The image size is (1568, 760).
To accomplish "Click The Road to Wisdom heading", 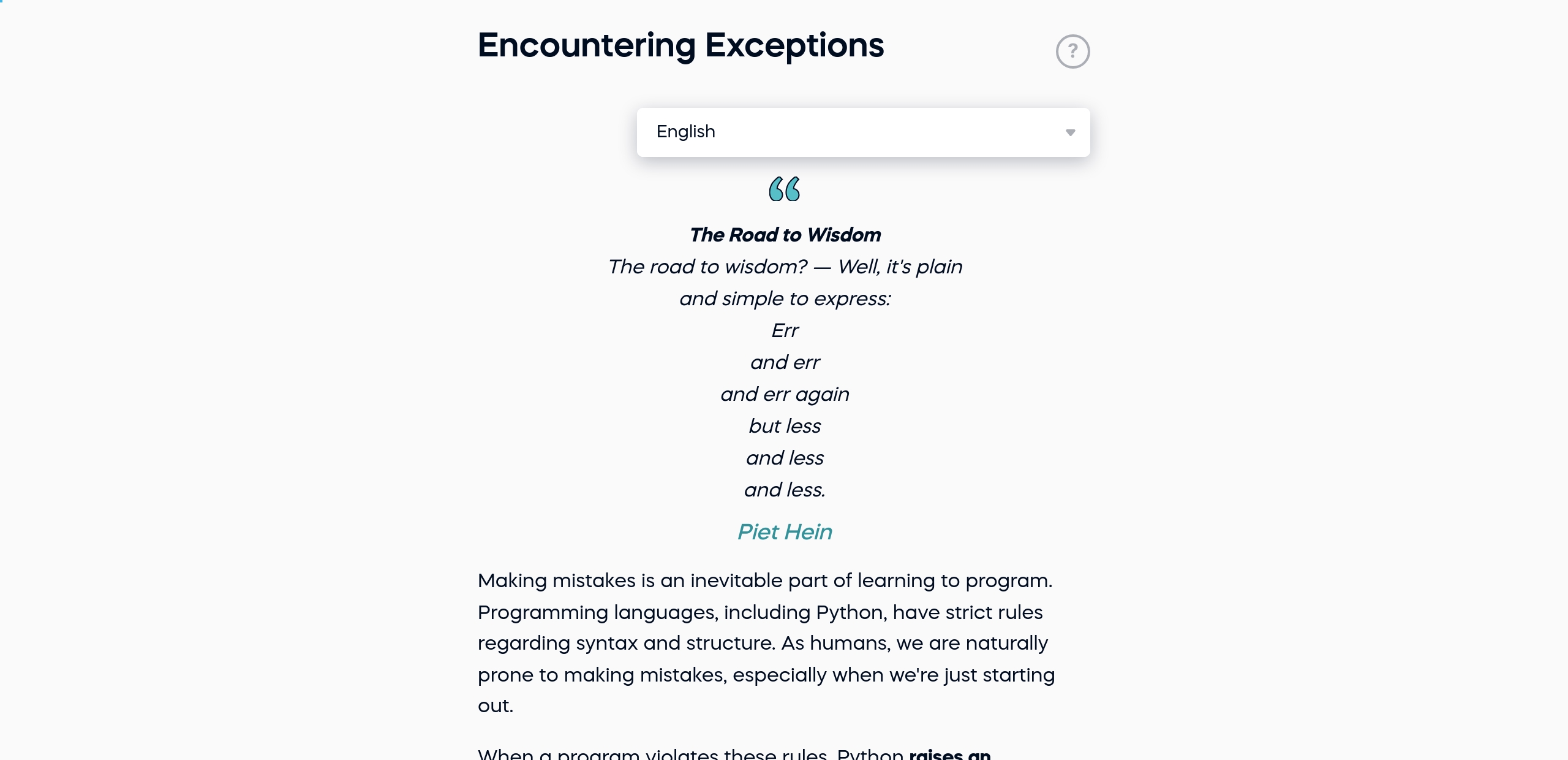I will (x=785, y=234).
